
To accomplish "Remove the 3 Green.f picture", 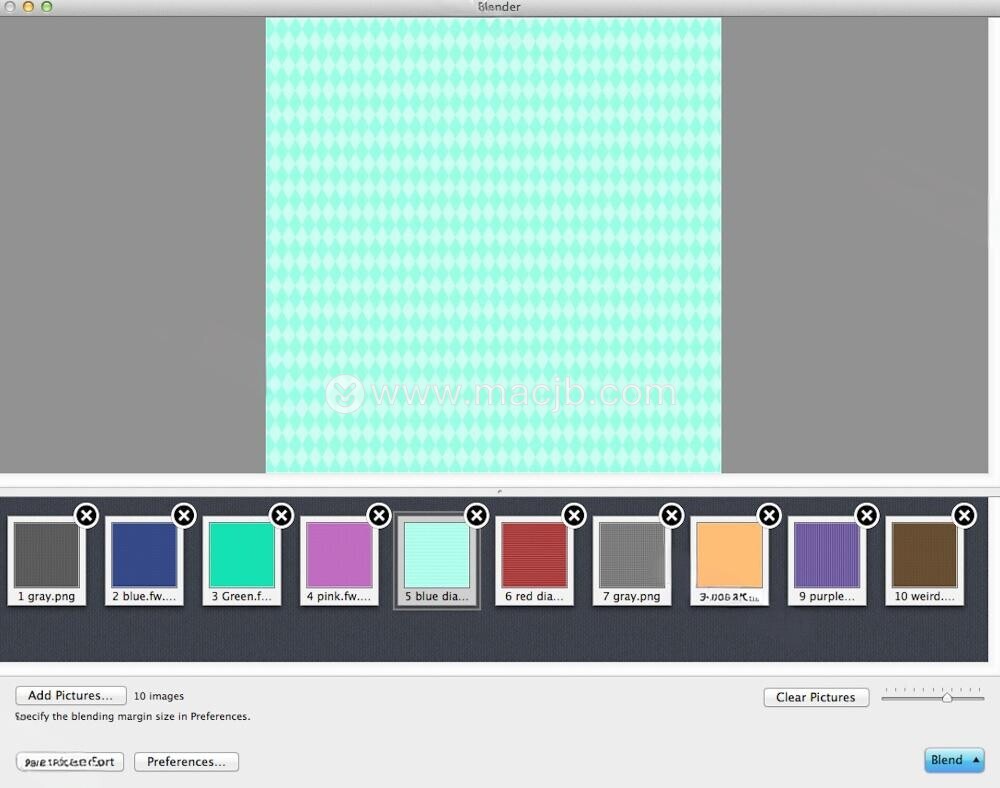I will [x=282, y=515].
